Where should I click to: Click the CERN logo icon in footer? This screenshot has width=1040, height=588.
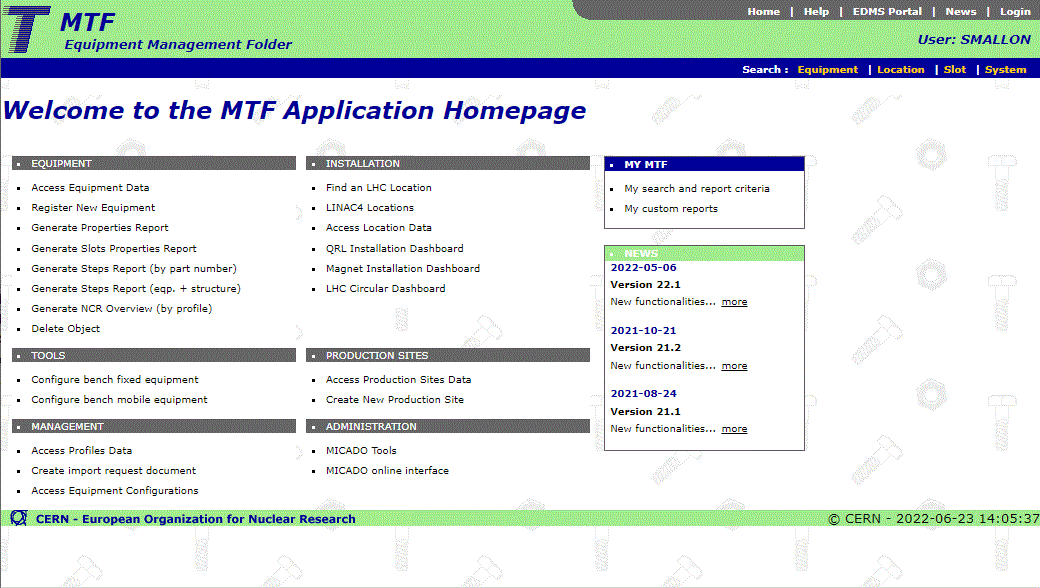pos(19,518)
